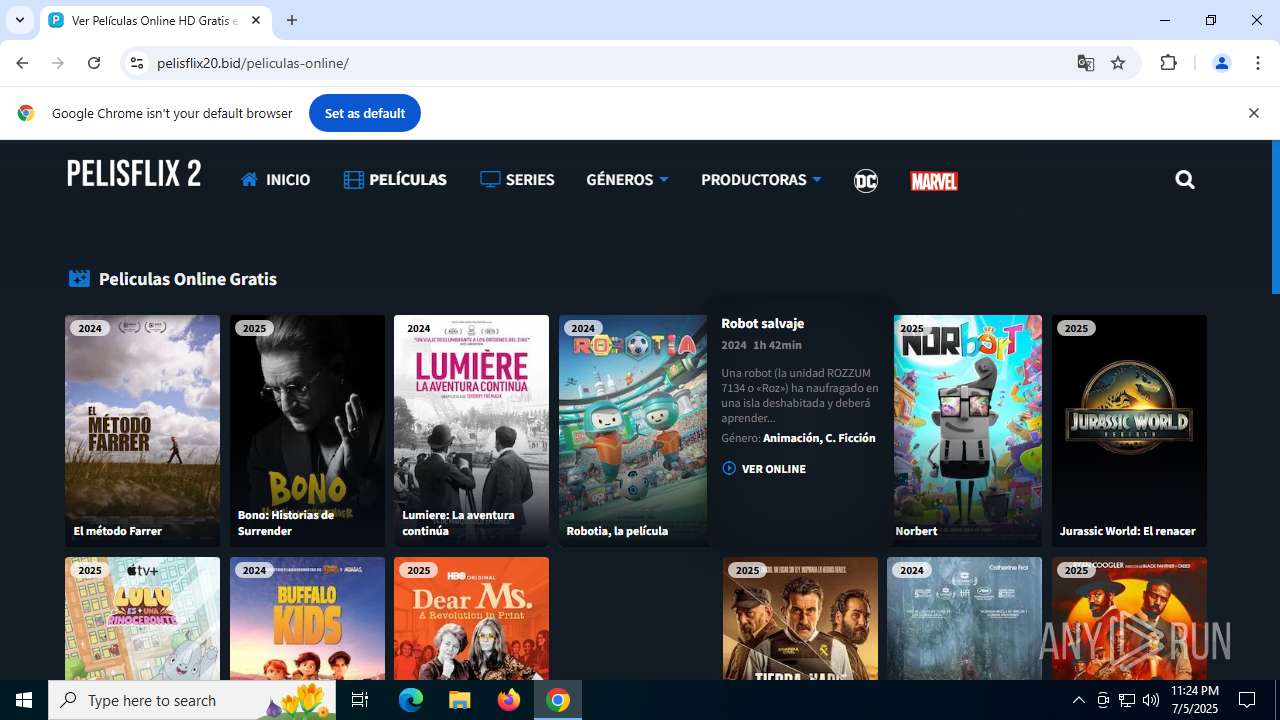Click the taskbar search box
Viewport: 1280px width, 720px height.
[x=194, y=700]
